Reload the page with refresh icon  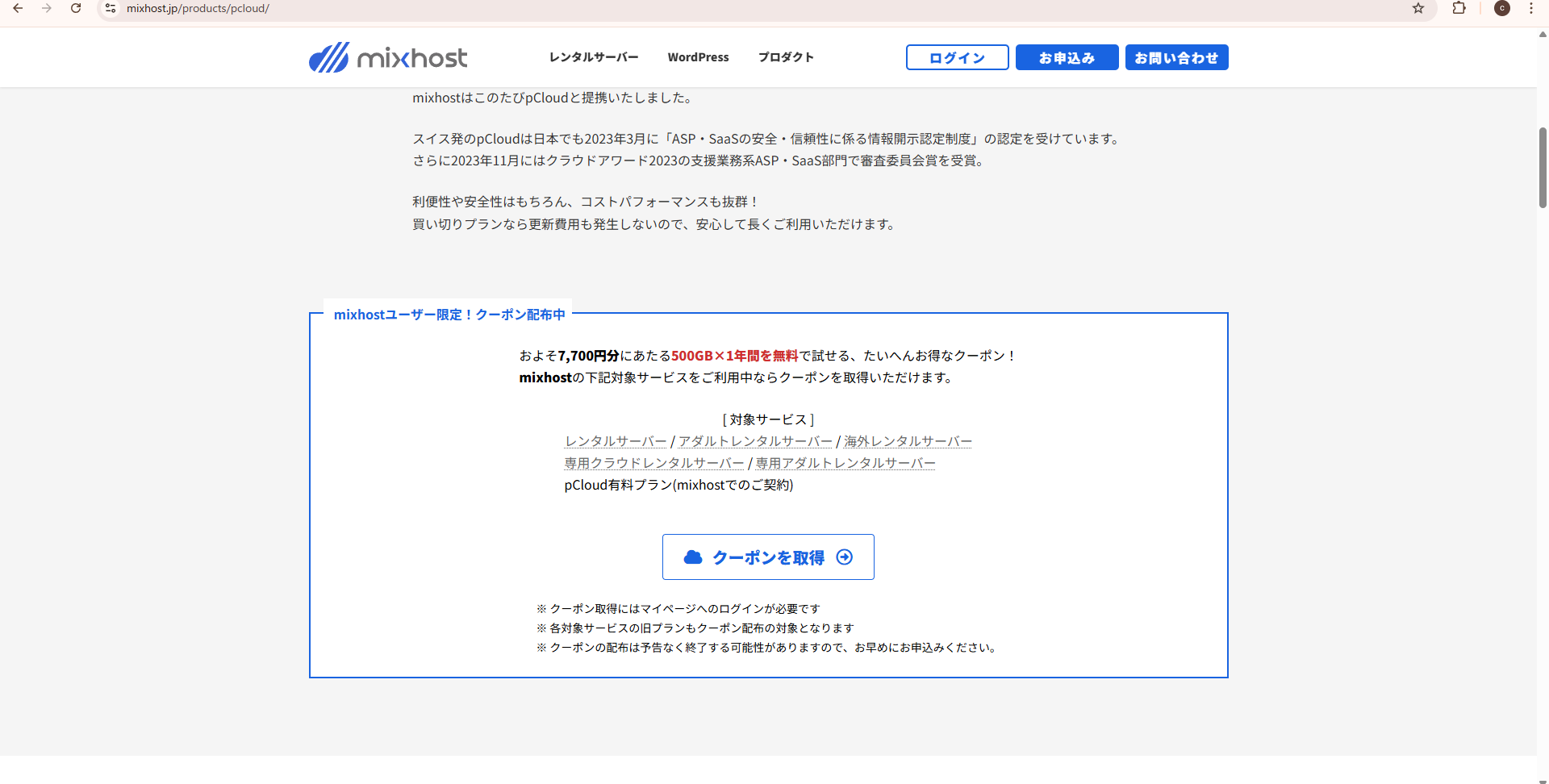76,8
